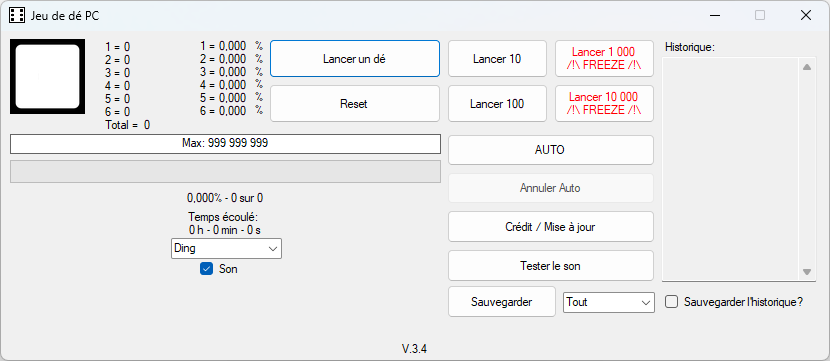
Task: Click the dice app icon in title bar
Action: coord(17,15)
